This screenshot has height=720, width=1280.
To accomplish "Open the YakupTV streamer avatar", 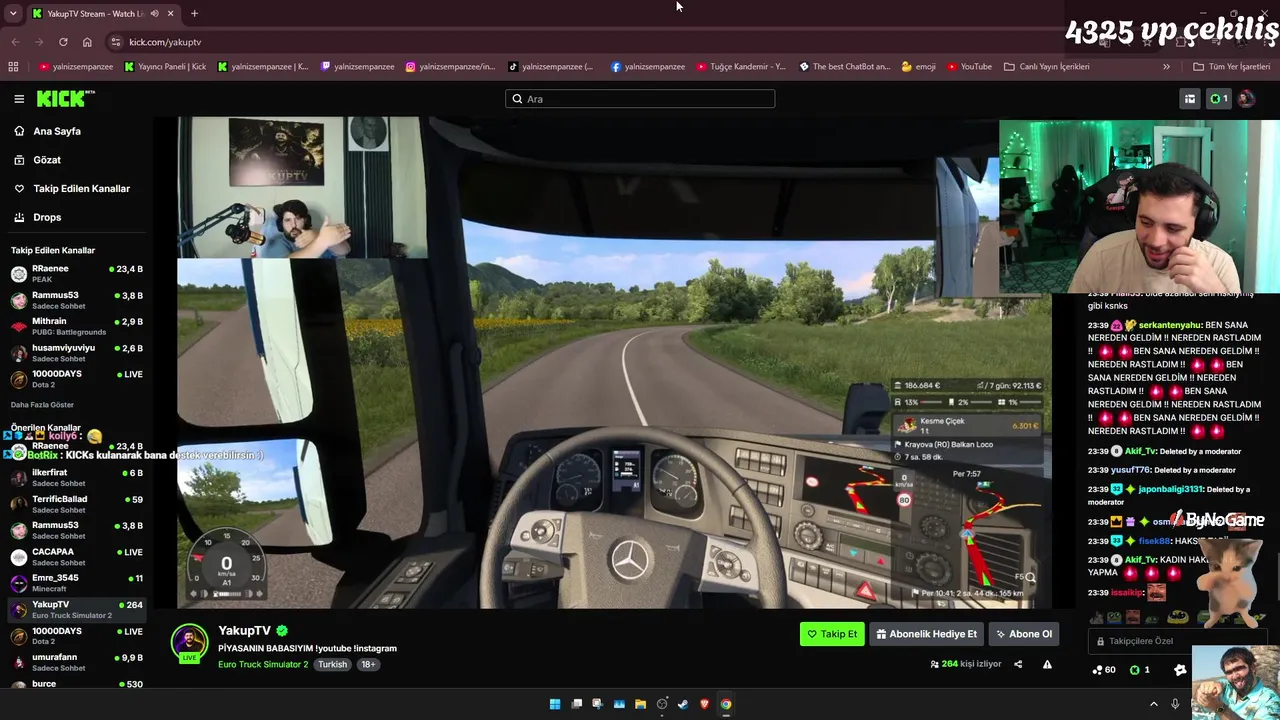I will coord(189,642).
